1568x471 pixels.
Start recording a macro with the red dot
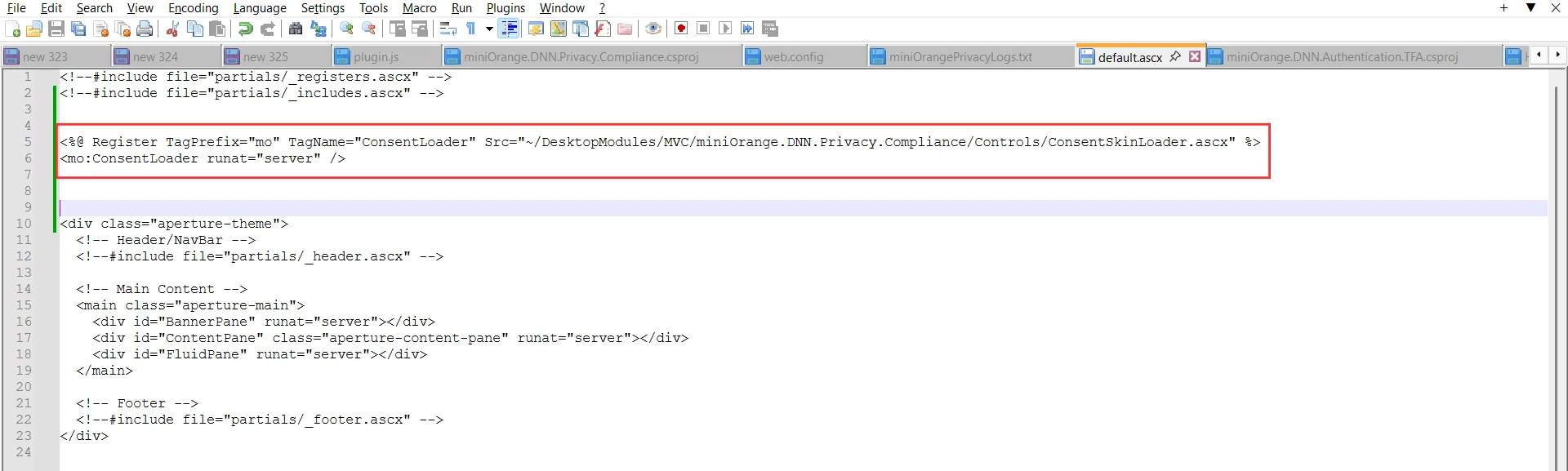[681, 29]
